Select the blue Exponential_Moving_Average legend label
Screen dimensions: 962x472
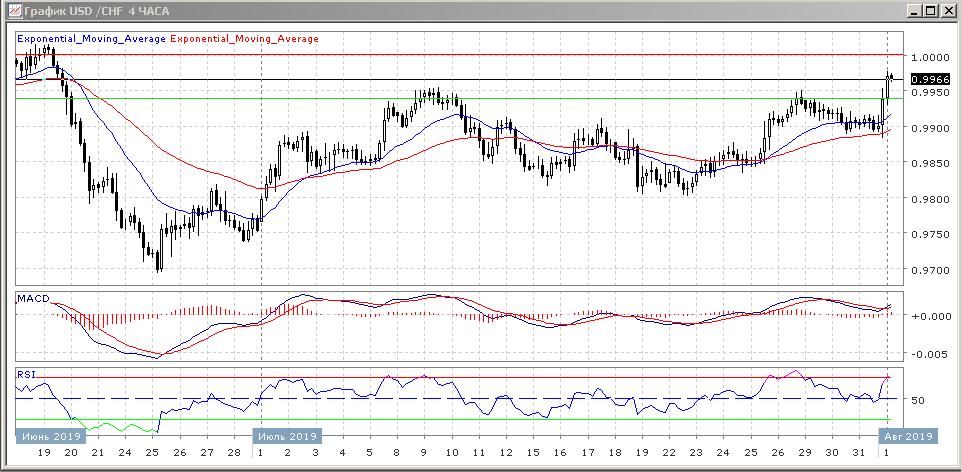pyautogui.click(x=91, y=39)
